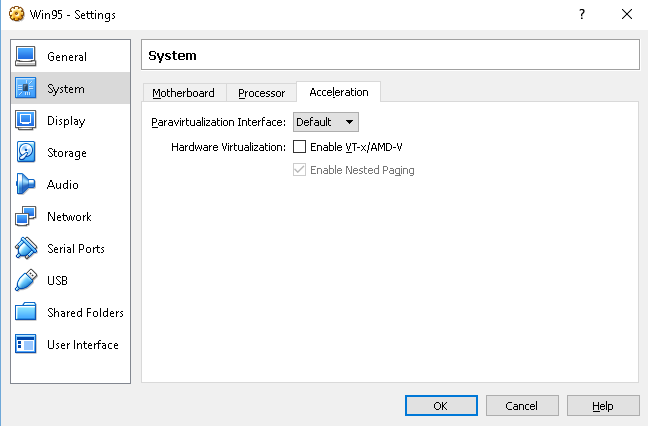This screenshot has width=648, height=426.
Task: Open Network settings via the computers icon
Action: 26,216
